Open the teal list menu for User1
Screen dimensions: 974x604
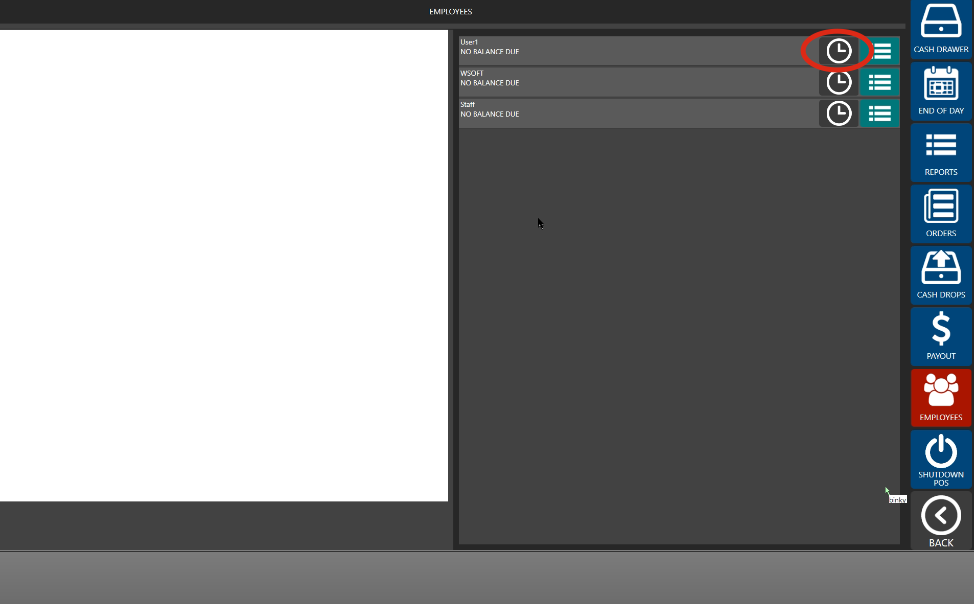point(879,51)
